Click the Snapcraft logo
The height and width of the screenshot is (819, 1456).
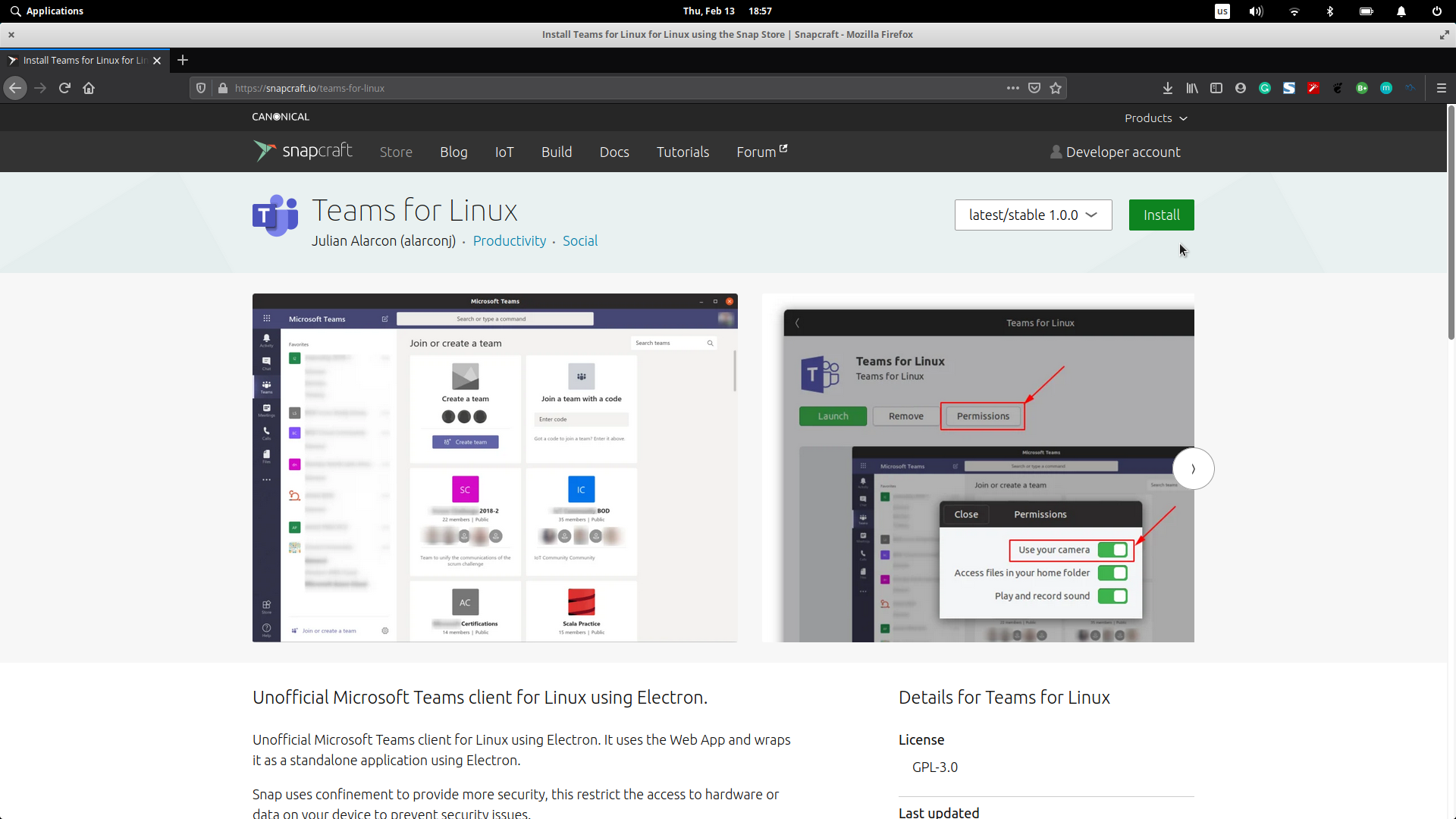coord(303,151)
